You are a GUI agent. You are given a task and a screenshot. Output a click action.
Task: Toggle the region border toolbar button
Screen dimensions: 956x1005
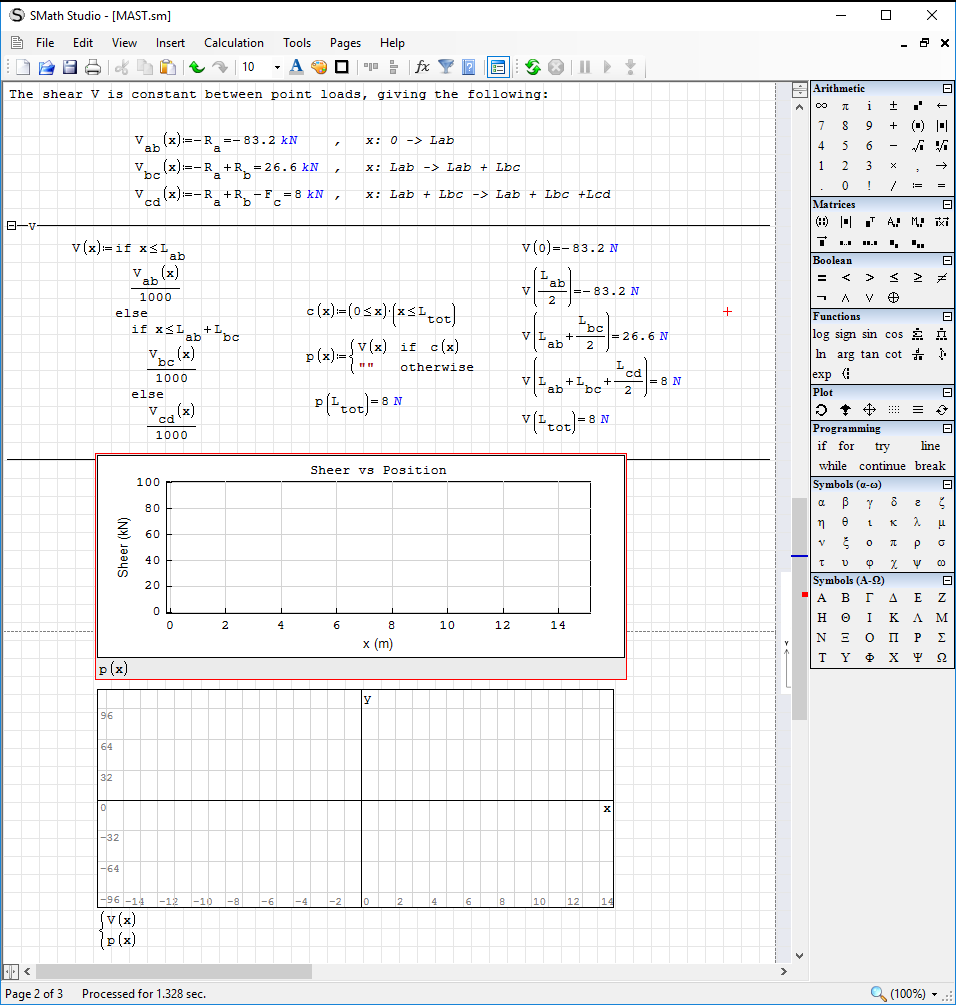point(342,67)
